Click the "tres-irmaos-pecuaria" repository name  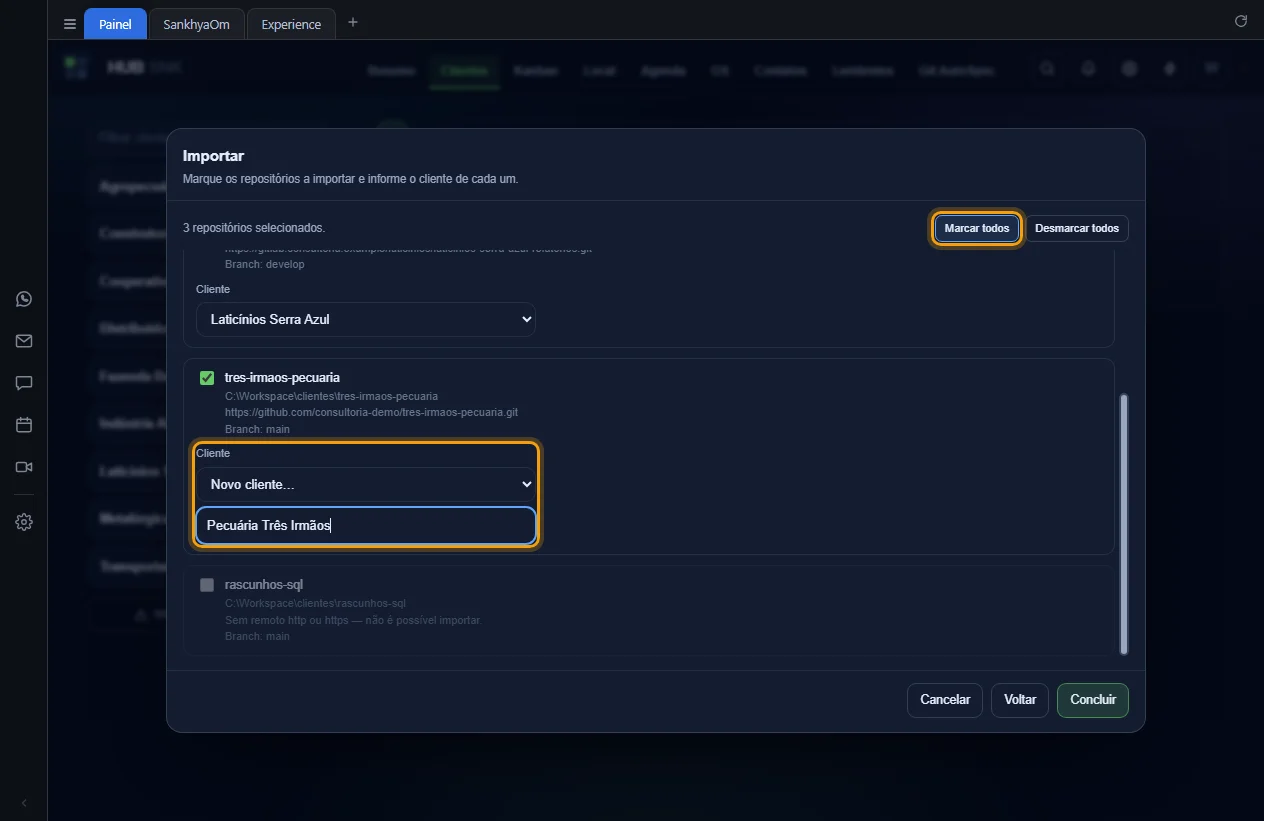coord(282,378)
